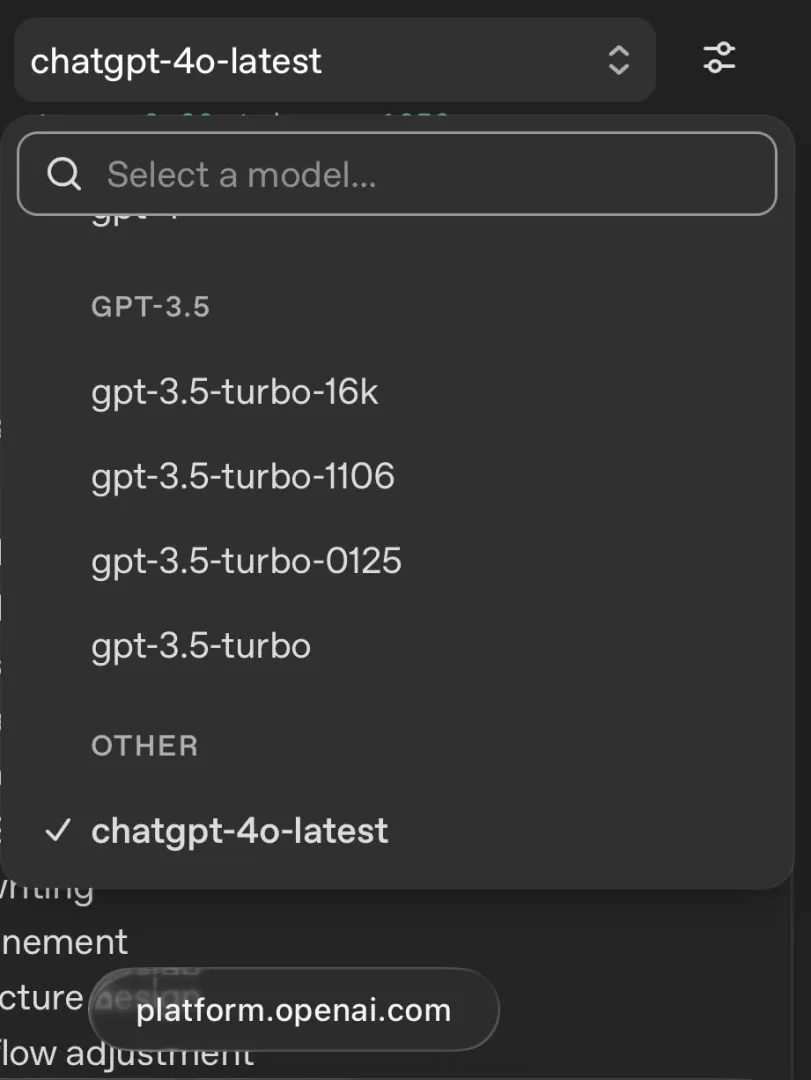Choose gpt-3.5-turbo-16k from the list

pyautogui.click(x=235, y=393)
